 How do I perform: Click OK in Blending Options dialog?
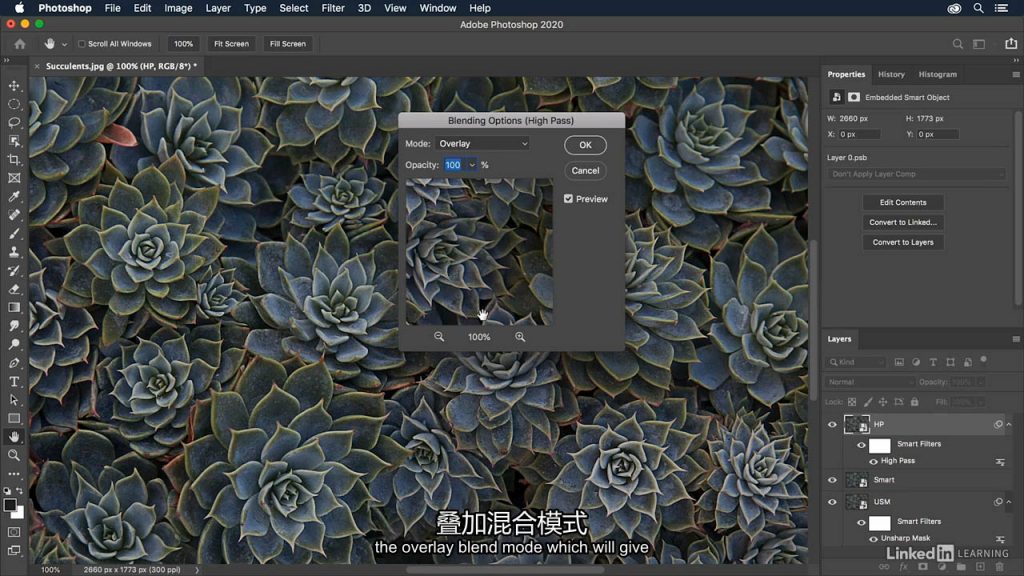coord(585,145)
